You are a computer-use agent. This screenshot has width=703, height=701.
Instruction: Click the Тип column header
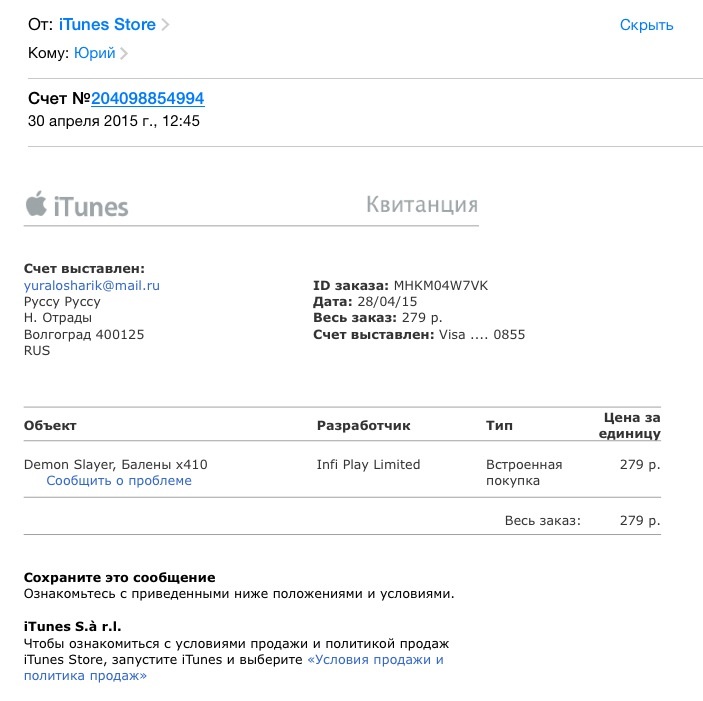[x=499, y=426]
